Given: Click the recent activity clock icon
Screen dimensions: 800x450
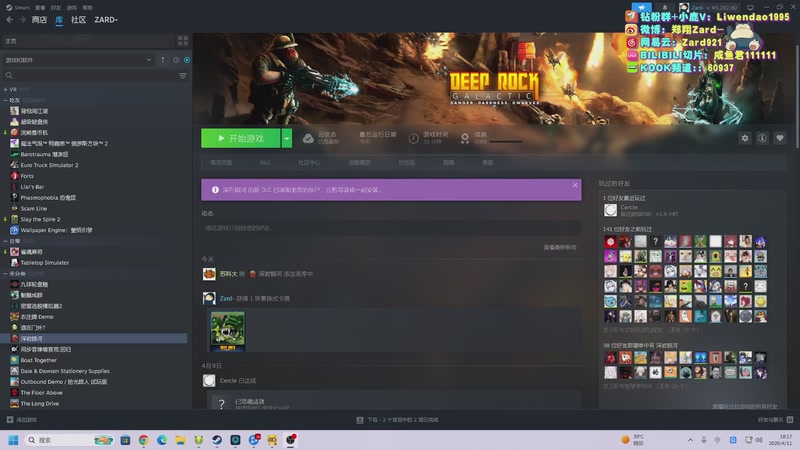Looking at the screenshot, I should (x=176, y=60).
